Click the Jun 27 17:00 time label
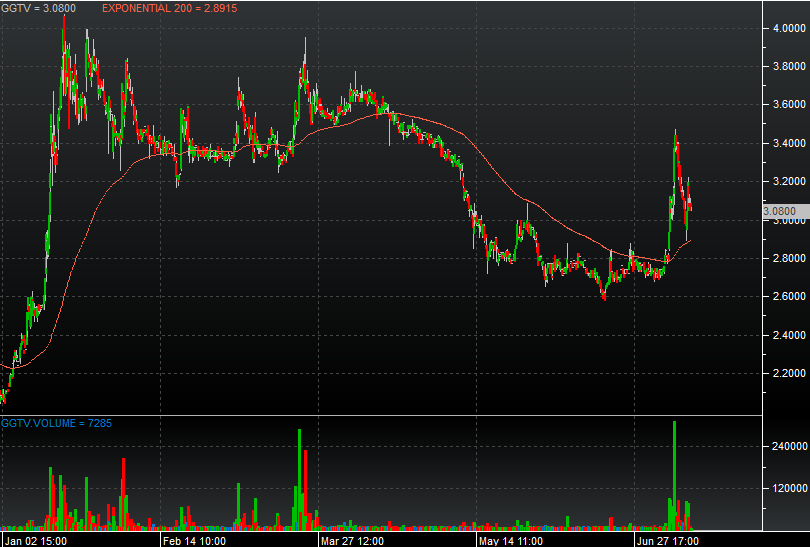This screenshot has height=547, width=810. click(667, 540)
